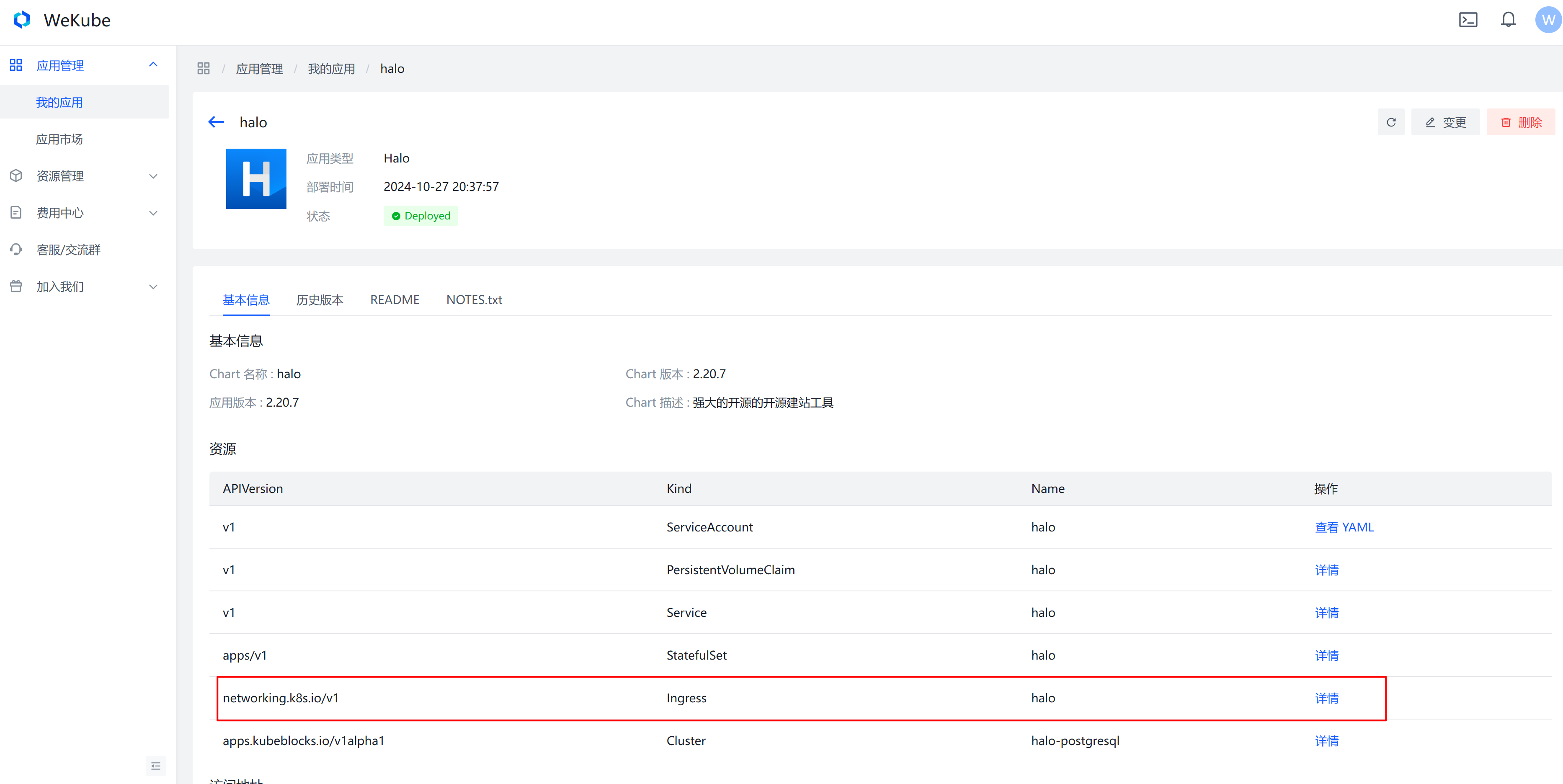Expand the 资源管理 menu

pos(154,176)
